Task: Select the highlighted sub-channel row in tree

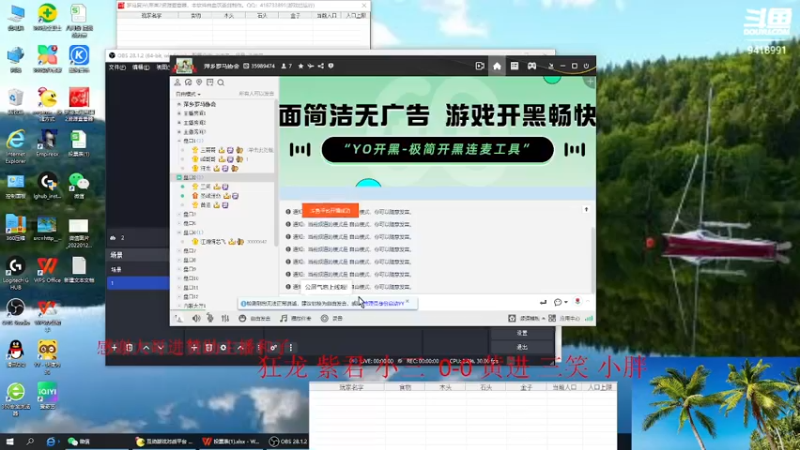Action: (223, 178)
